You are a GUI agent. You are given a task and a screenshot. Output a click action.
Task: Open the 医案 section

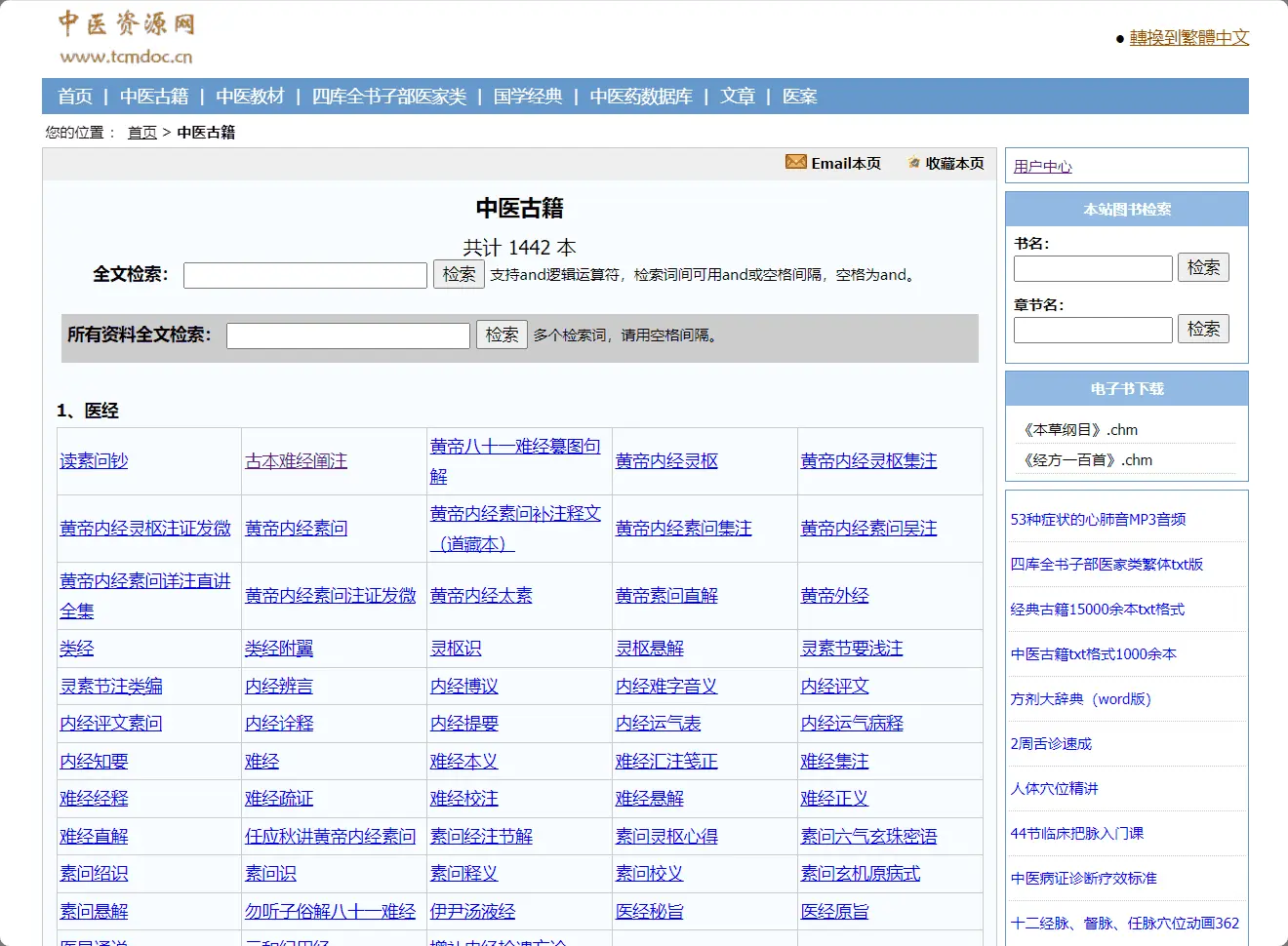801,96
